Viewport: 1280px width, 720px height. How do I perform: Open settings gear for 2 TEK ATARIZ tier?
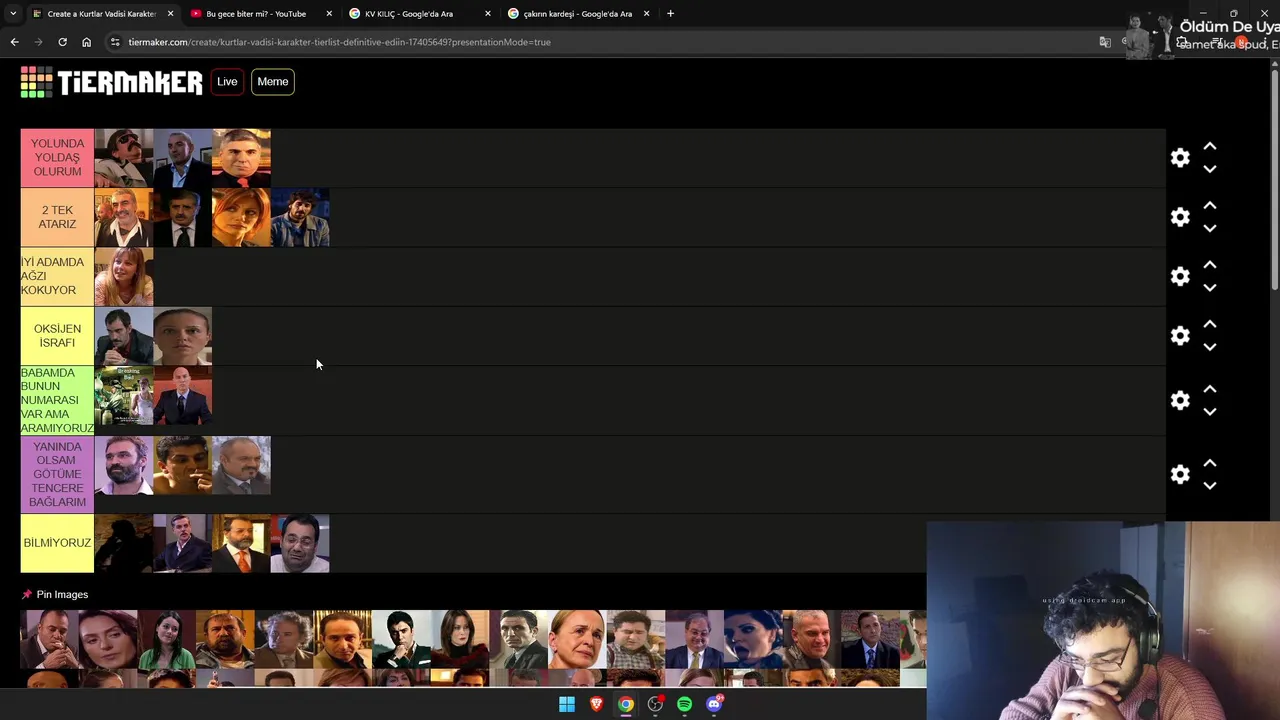pos(1180,217)
